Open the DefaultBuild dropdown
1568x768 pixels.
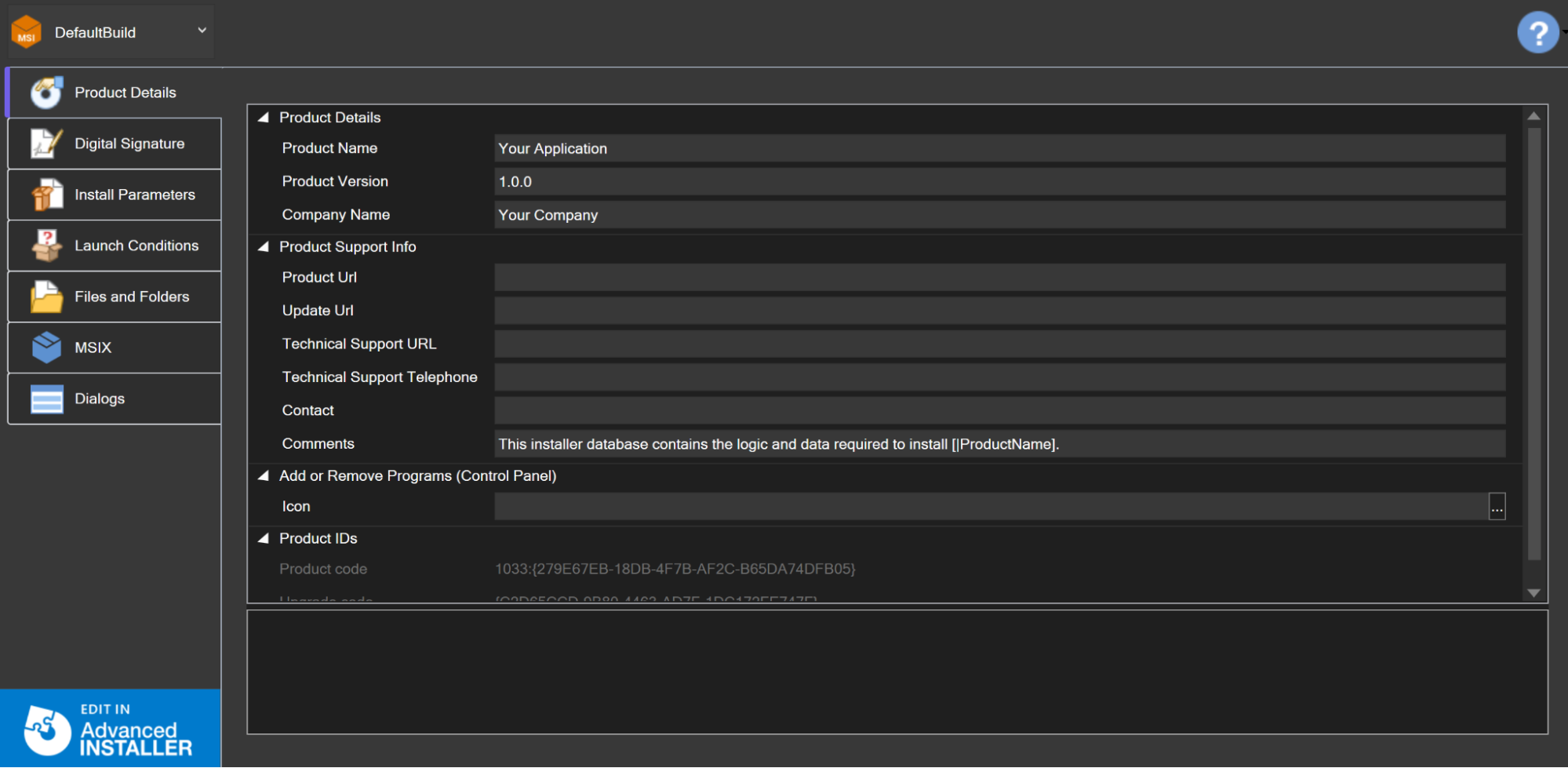(x=201, y=31)
